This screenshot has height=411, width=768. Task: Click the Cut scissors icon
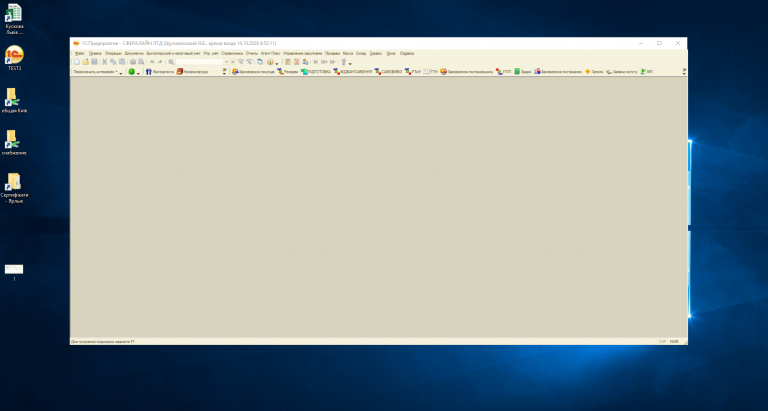104,62
